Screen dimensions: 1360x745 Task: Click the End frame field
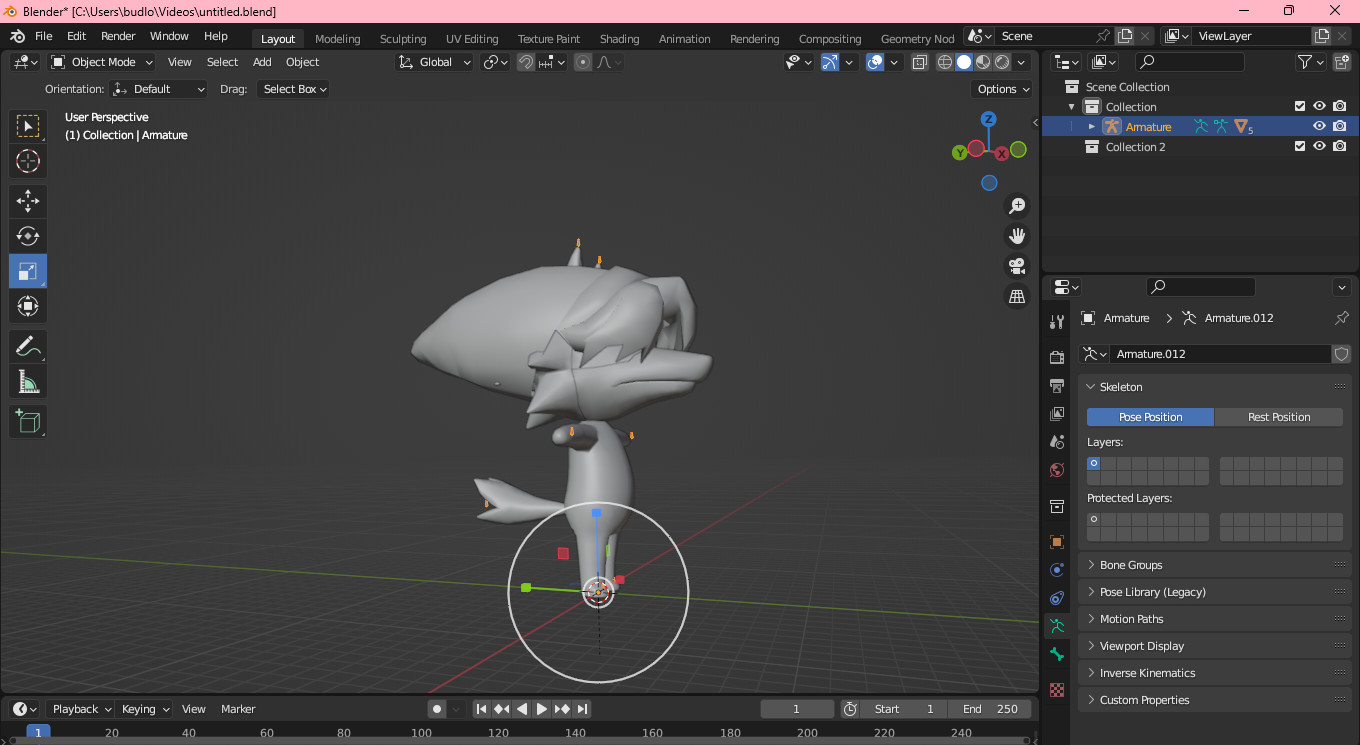pyautogui.click(x=990, y=709)
